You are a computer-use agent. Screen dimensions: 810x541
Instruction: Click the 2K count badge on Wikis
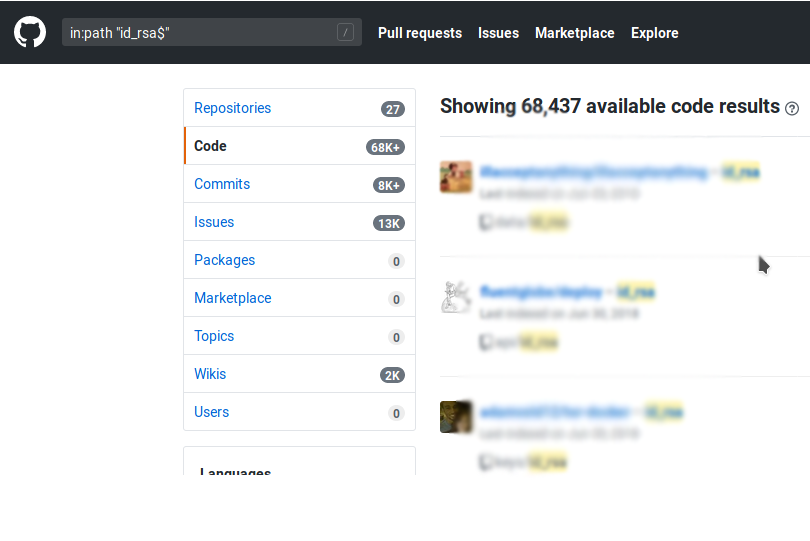click(392, 375)
